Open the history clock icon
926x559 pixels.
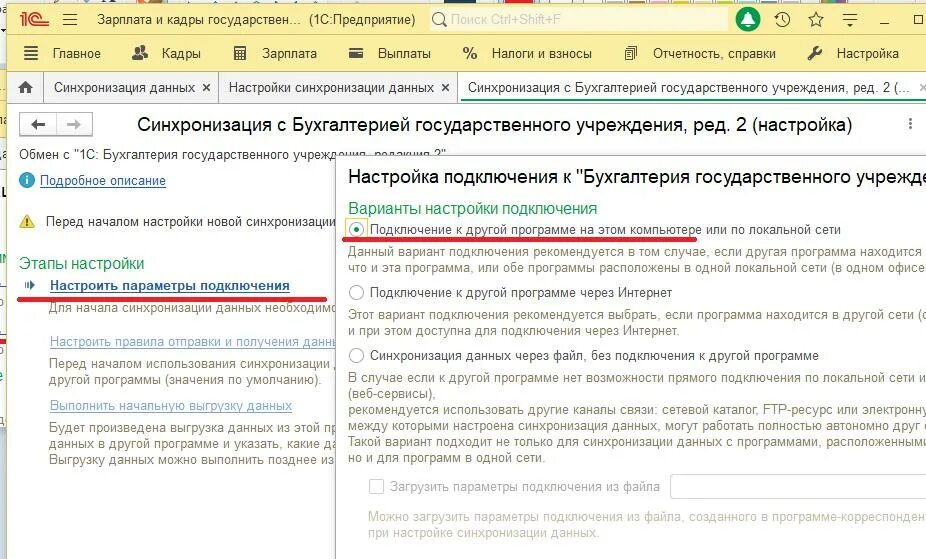coord(782,19)
